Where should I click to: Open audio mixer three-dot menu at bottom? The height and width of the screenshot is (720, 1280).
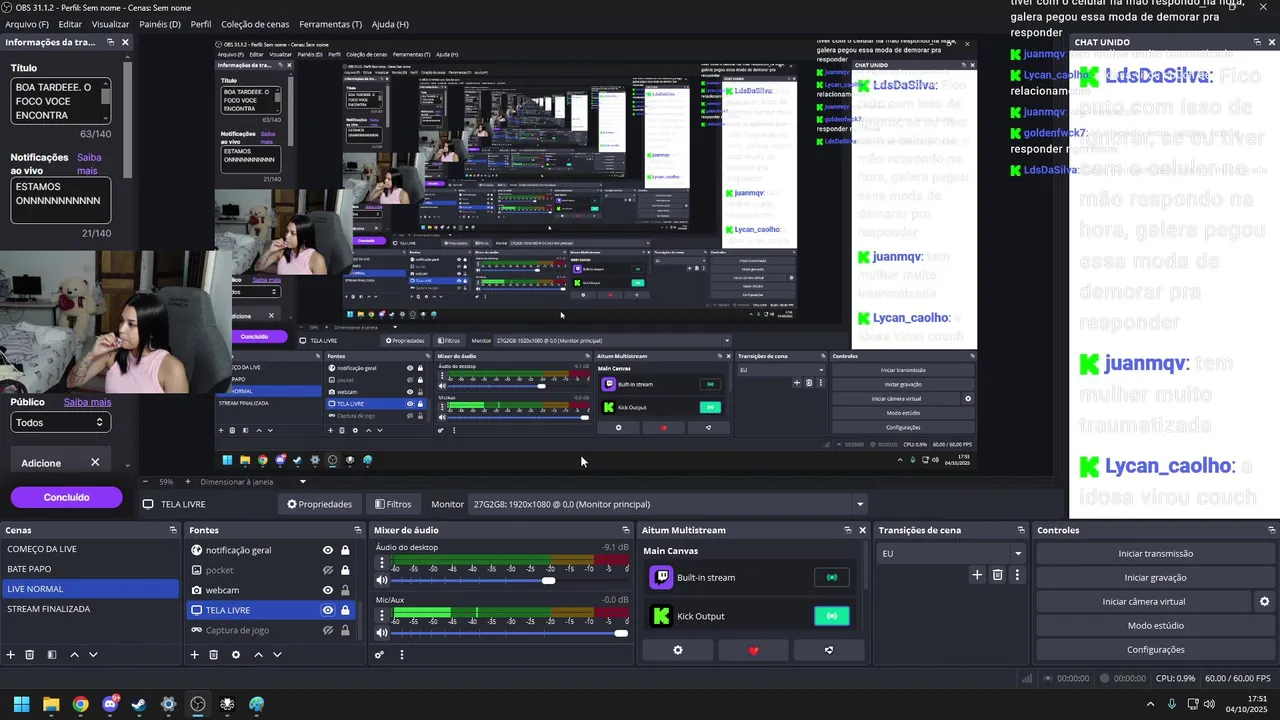click(402, 655)
